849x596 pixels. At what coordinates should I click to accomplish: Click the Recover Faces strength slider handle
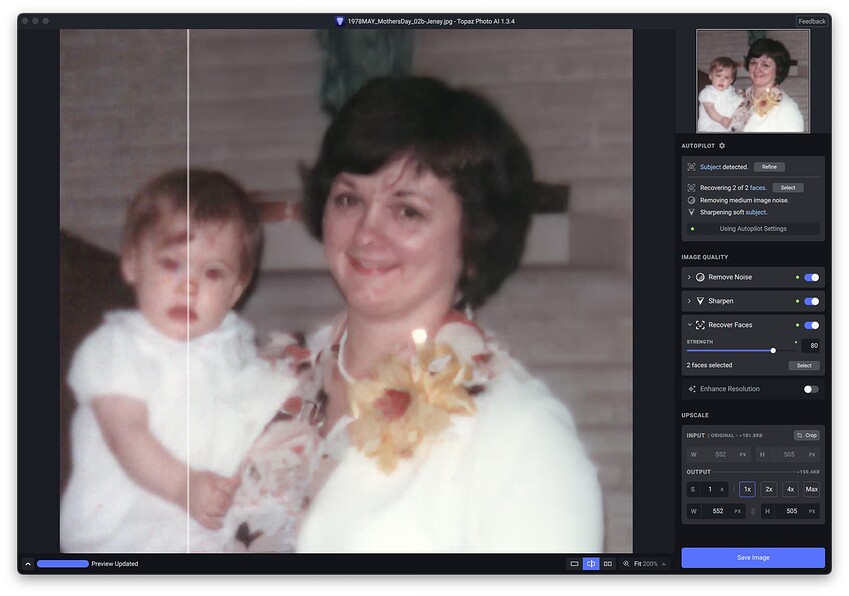773,351
